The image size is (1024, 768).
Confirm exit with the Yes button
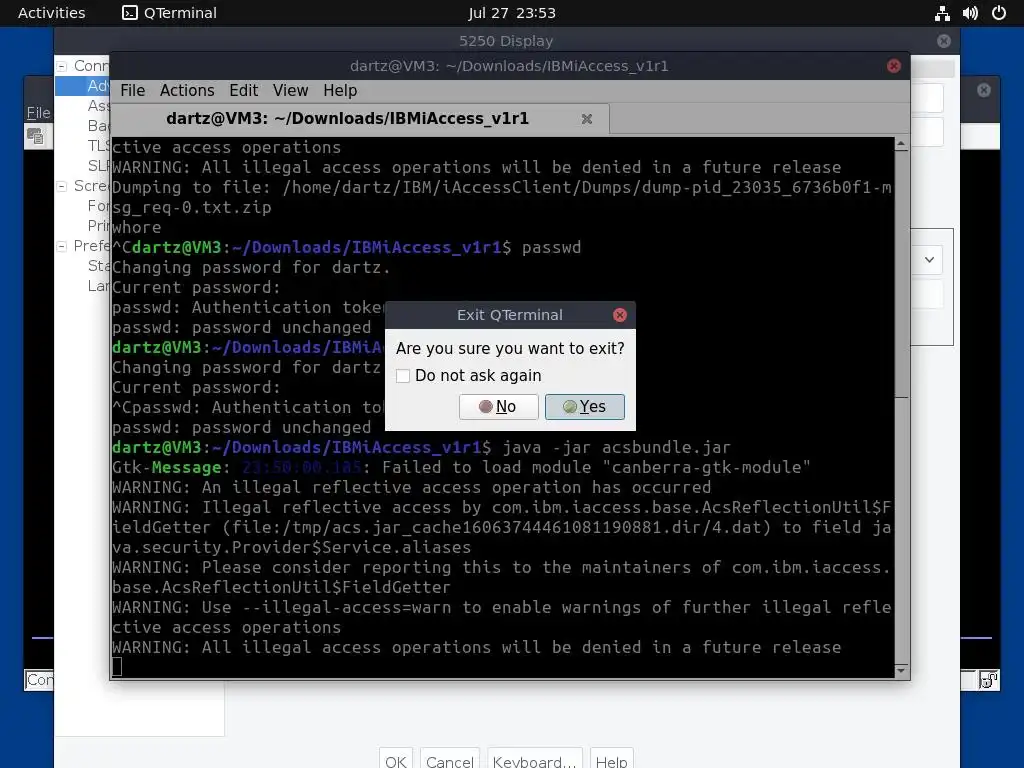click(x=584, y=406)
